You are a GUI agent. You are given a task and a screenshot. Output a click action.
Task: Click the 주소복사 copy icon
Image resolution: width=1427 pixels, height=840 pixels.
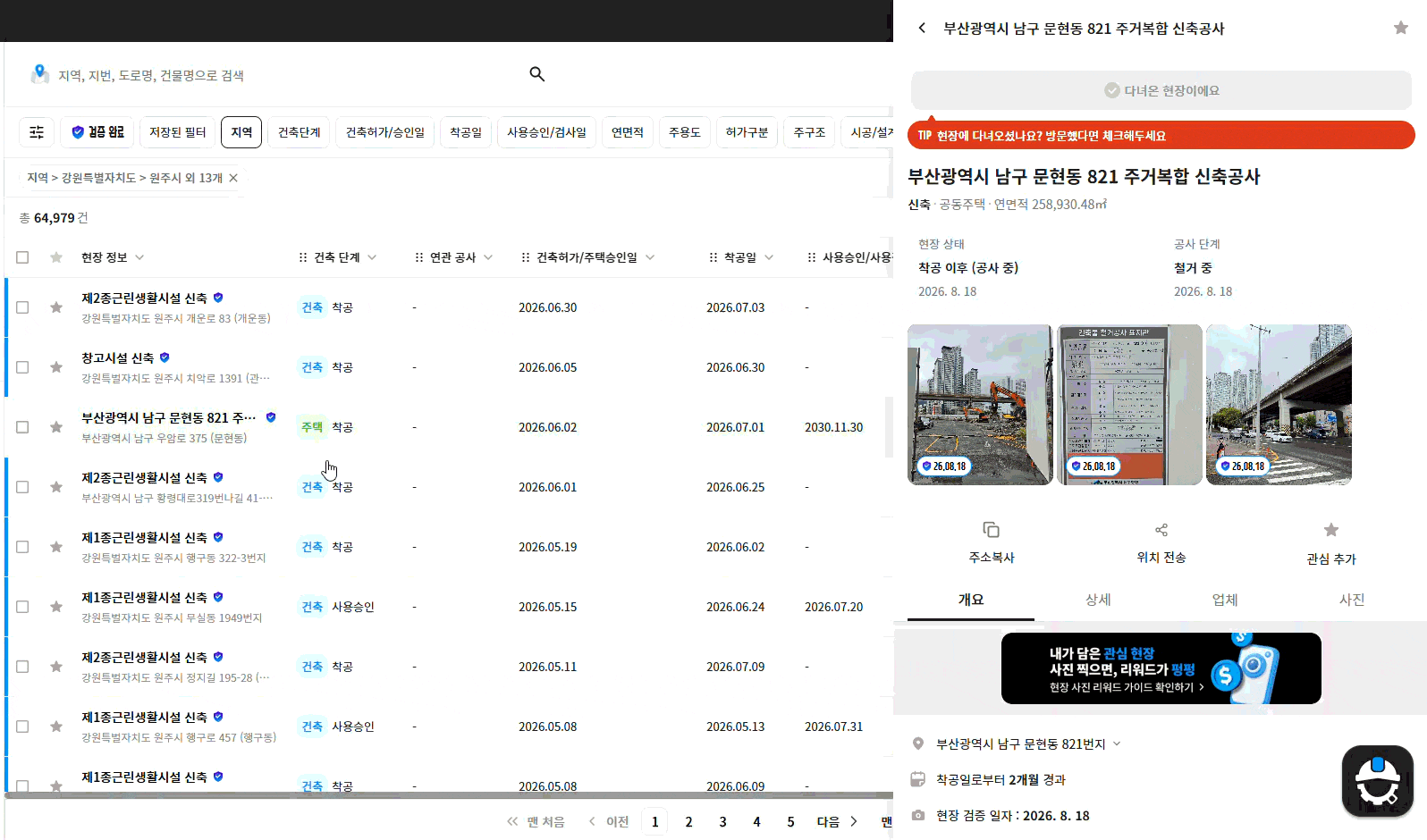click(x=991, y=530)
